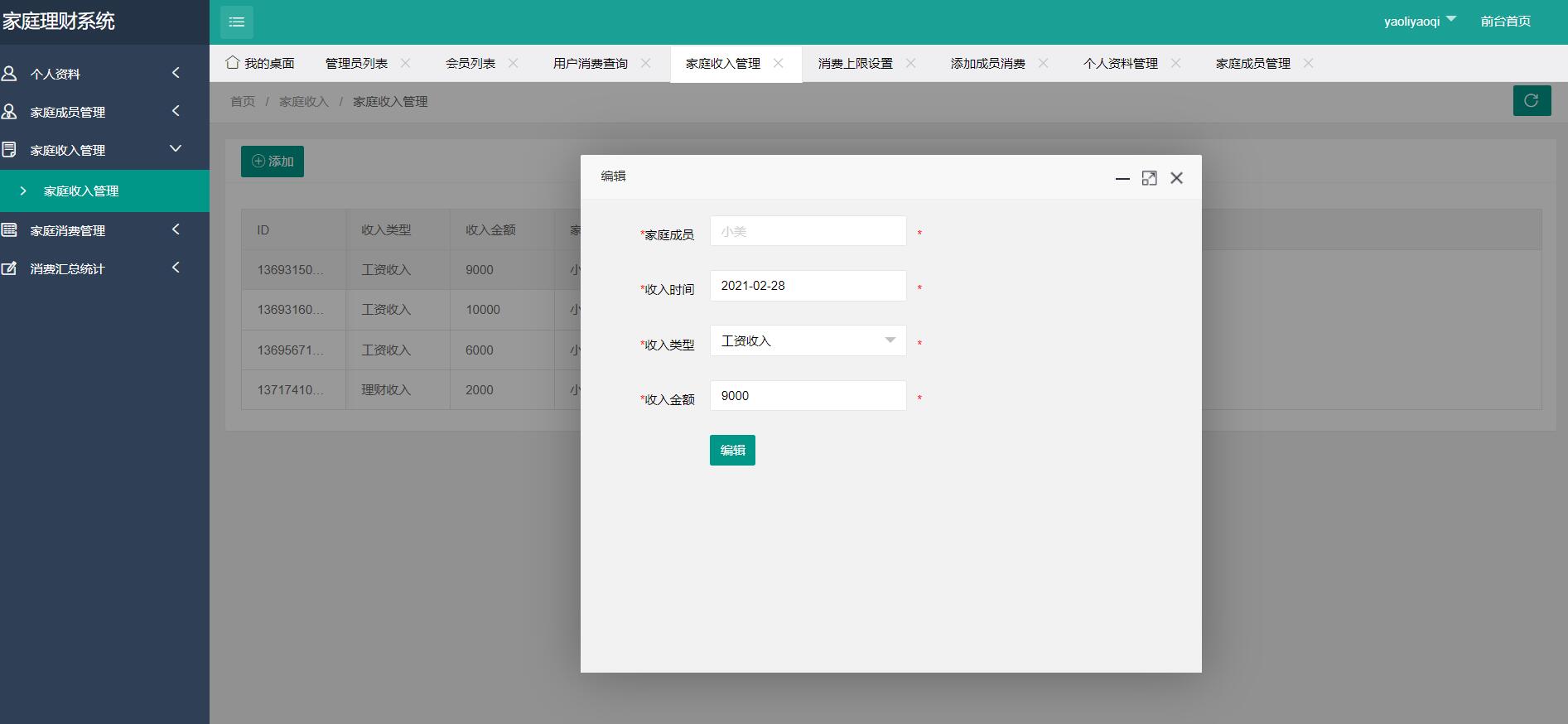The width and height of the screenshot is (1568, 724).
Task: Click the person icon beside 个人资料
Action: click(9, 74)
